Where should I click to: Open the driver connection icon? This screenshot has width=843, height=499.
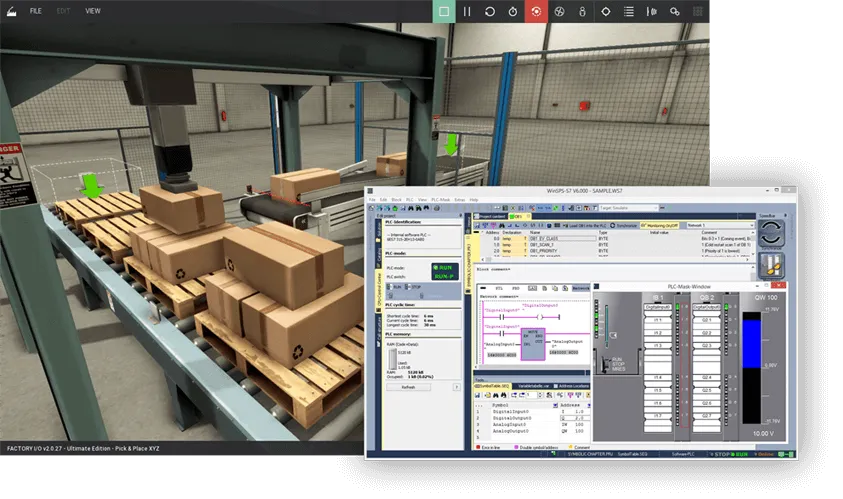tap(675, 11)
